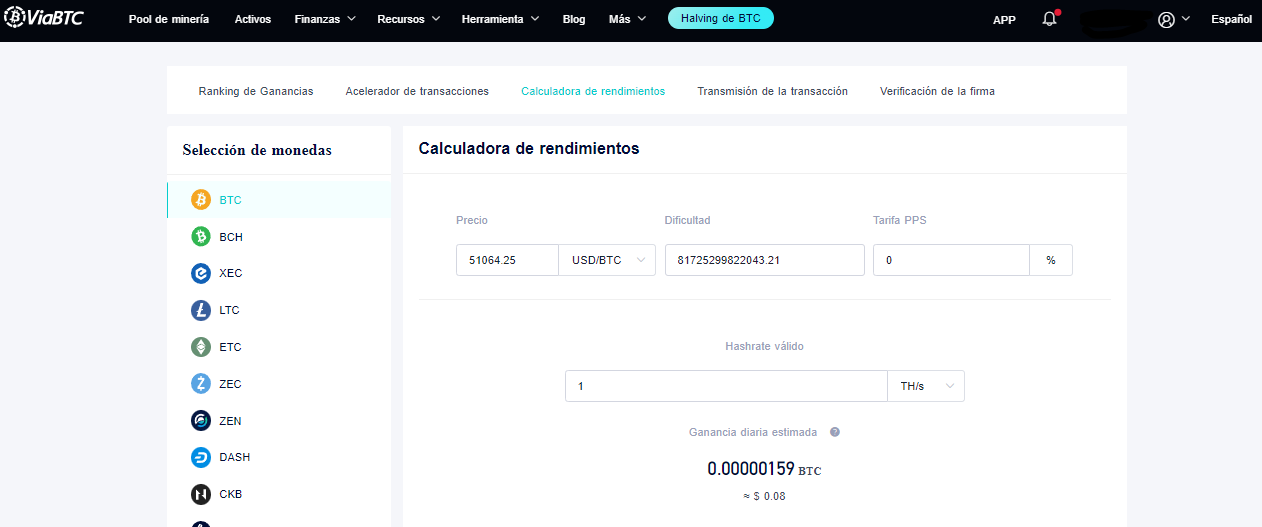Screen dimensions: 1262x527
Task: Open the notifications bell icon
Action: (1049, 19)
